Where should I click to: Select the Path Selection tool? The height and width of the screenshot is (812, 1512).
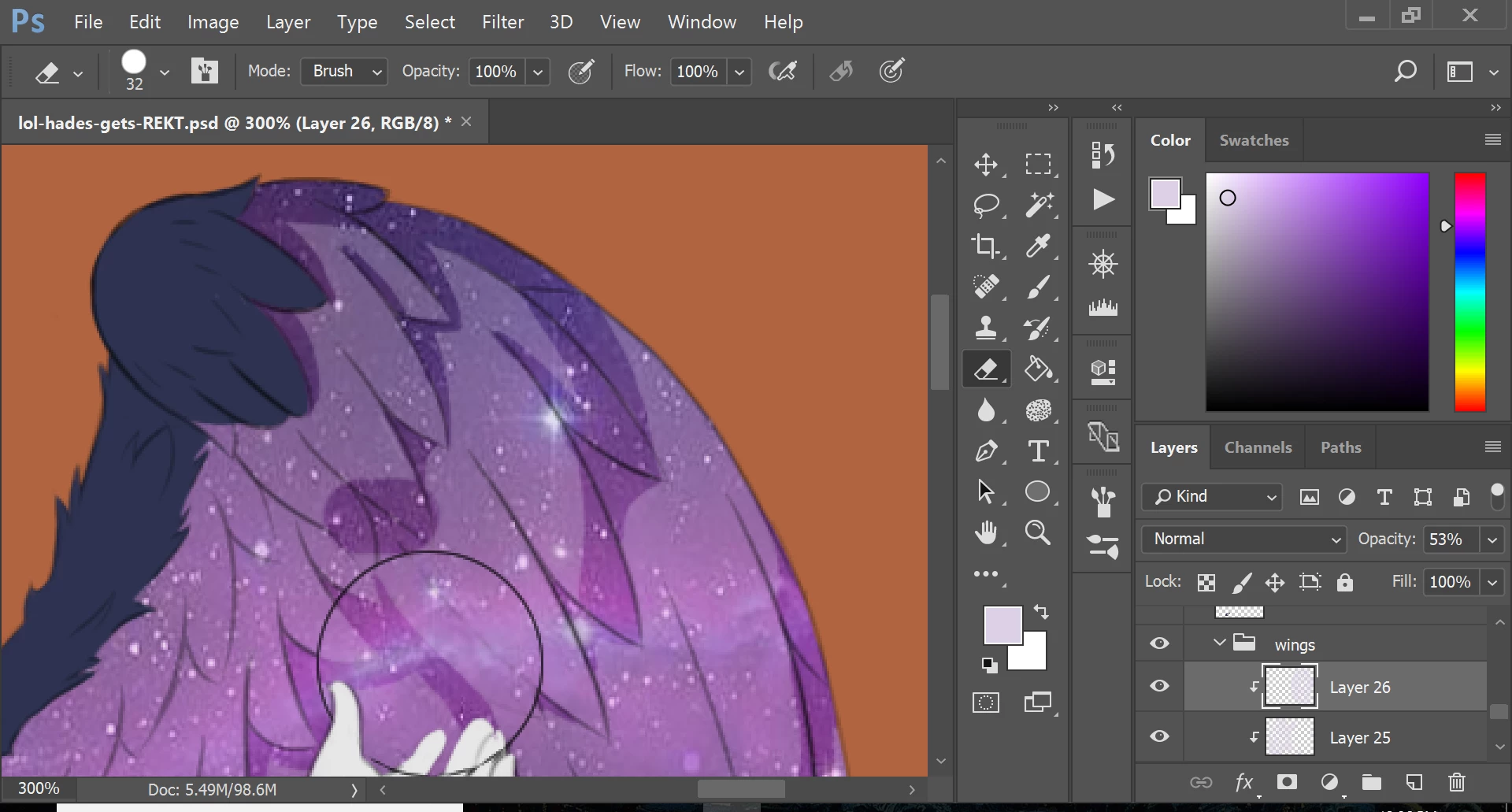click(x=986, y=491)
